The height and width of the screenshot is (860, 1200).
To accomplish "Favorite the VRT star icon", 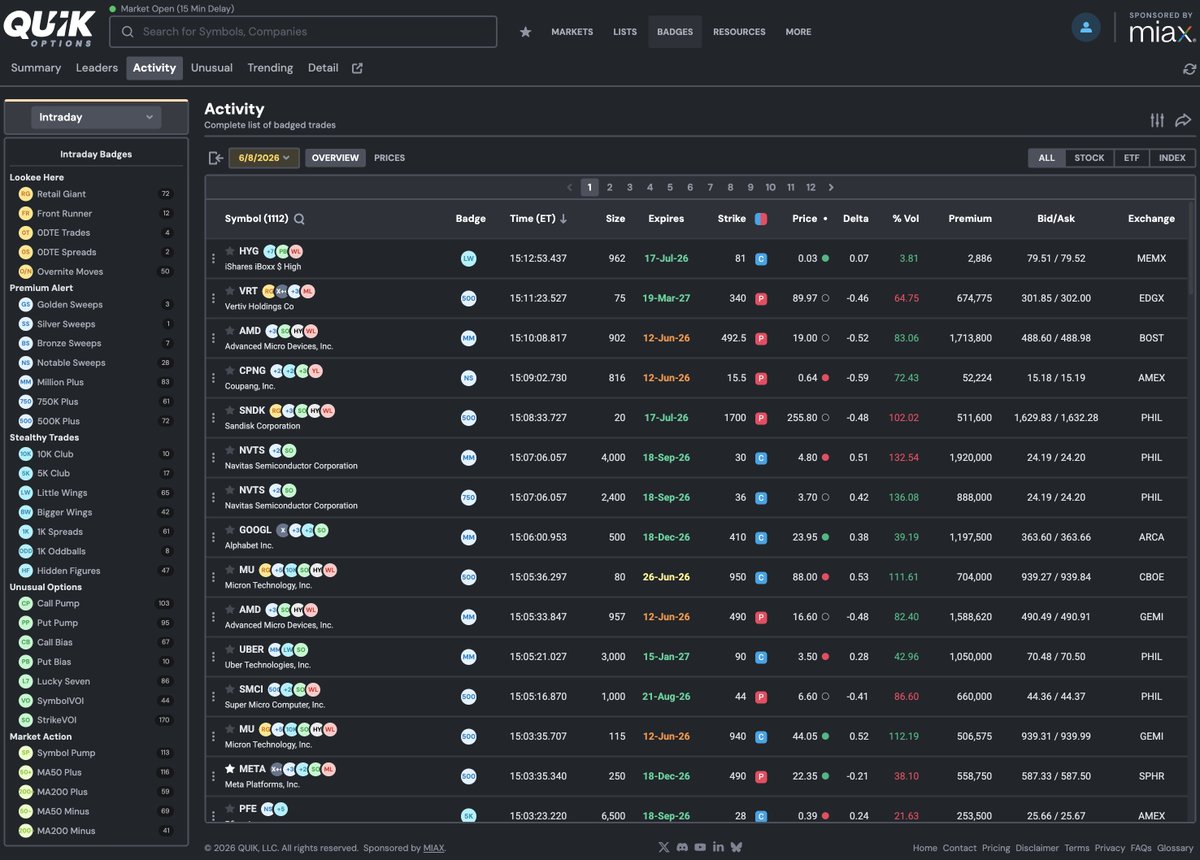I will (x=230, y=291).
